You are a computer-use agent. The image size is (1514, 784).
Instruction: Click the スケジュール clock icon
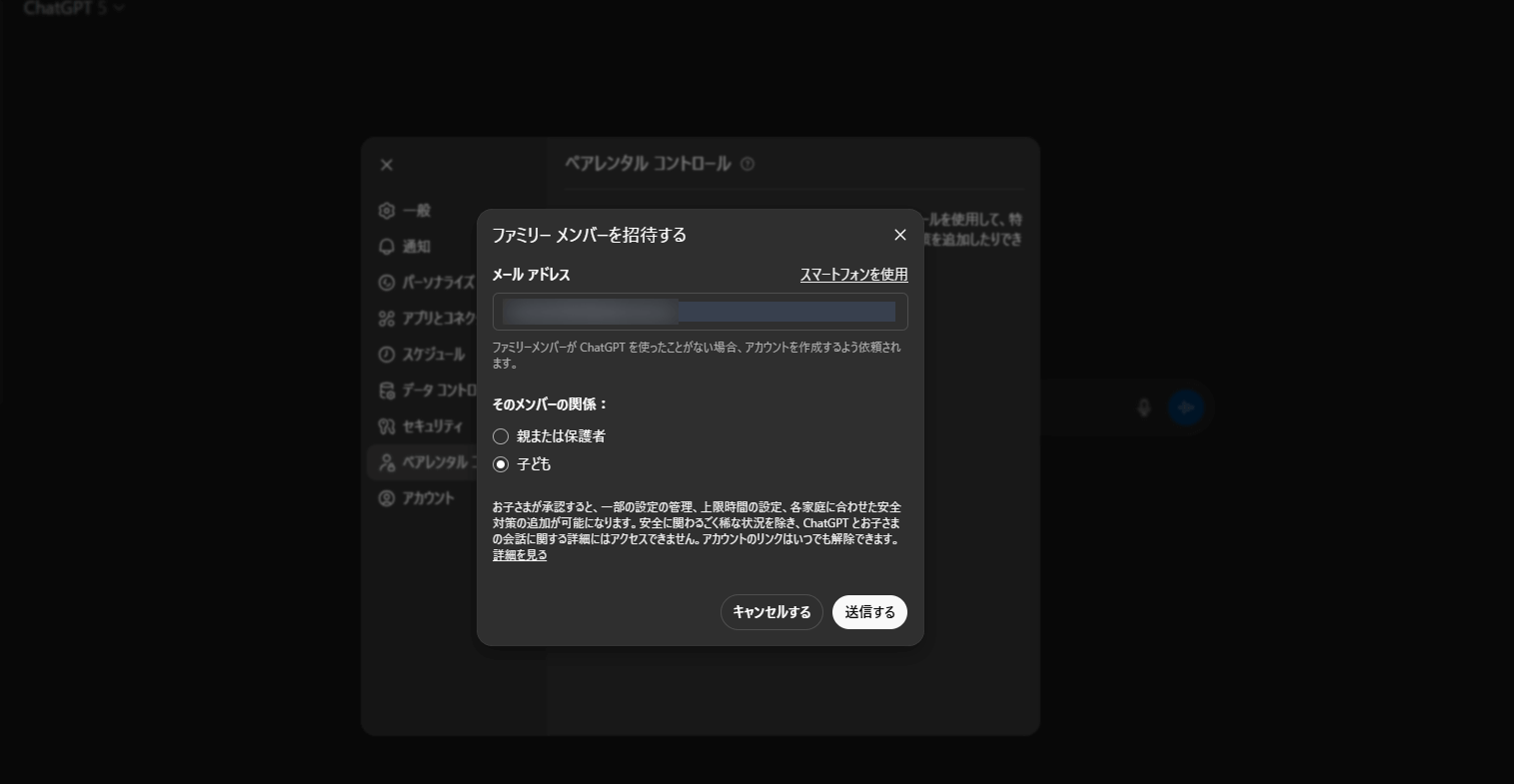pyautogui.click(x=387, y=355)
